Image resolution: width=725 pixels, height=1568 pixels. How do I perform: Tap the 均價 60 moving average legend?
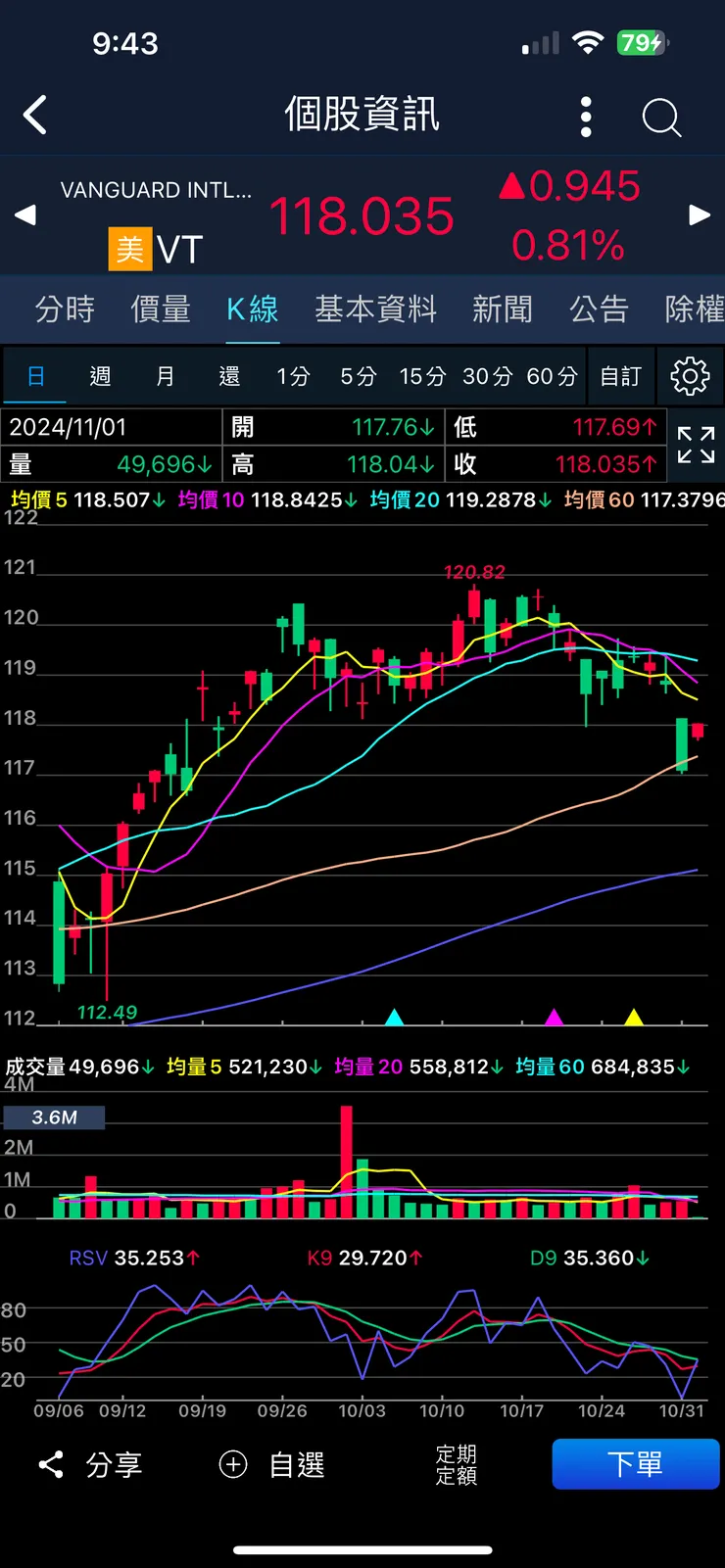(644, 500)
